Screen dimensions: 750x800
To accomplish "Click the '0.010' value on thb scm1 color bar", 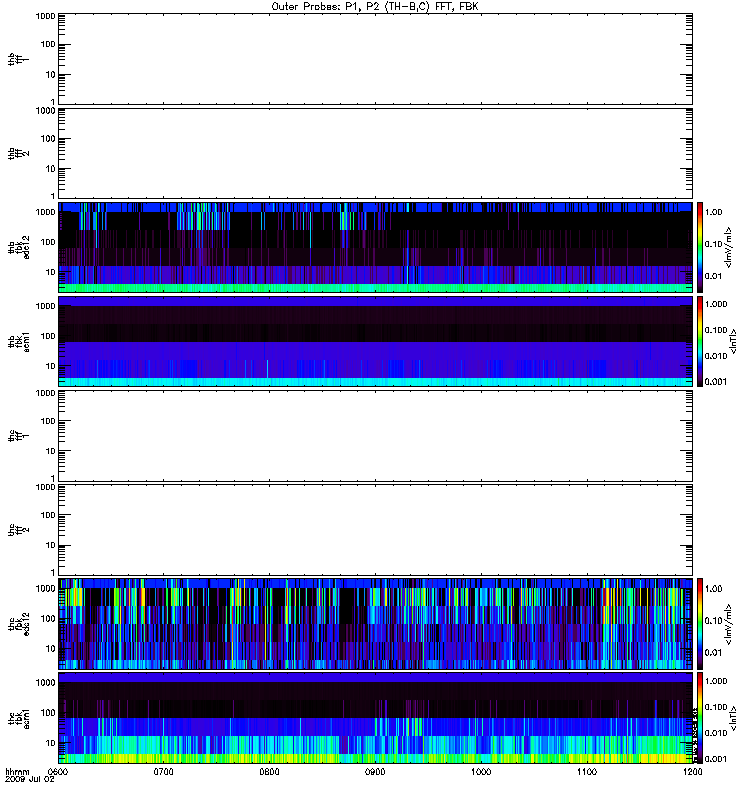I will click(x=716, y=356).
